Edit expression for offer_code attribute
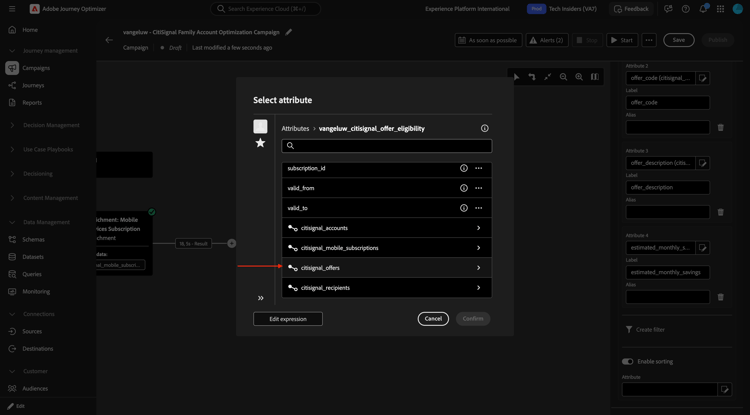The width and height of the screenshot is (750, 415). 702,78
